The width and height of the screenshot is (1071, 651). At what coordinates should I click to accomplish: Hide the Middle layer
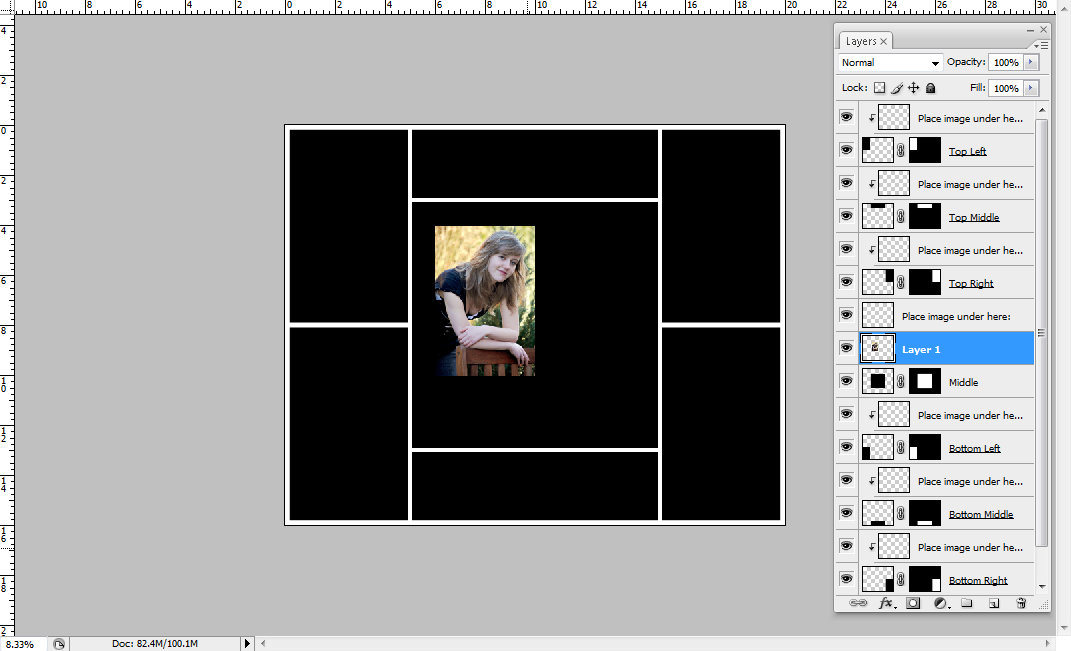point(846,381)
